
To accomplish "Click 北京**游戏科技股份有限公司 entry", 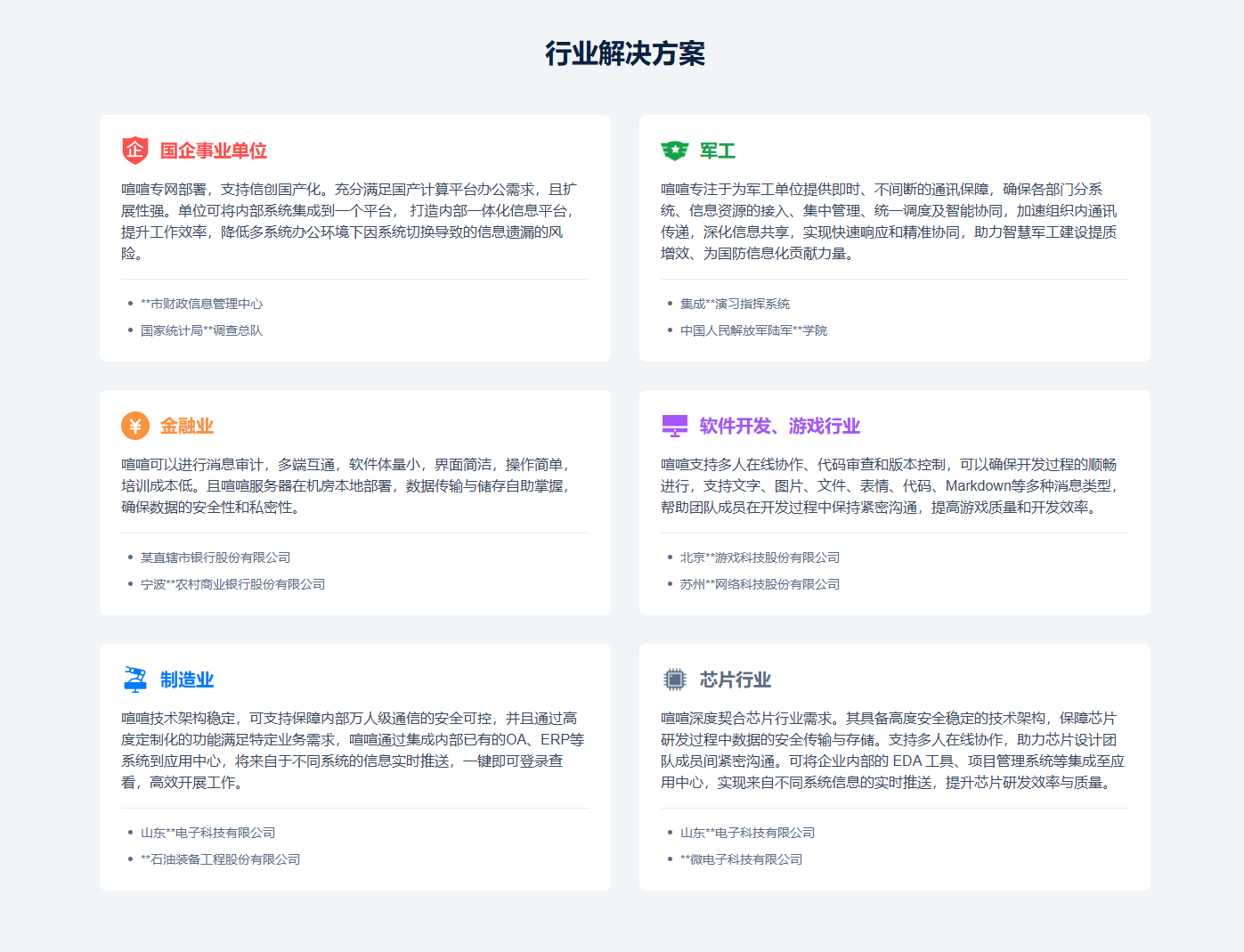I will point(760,557).
